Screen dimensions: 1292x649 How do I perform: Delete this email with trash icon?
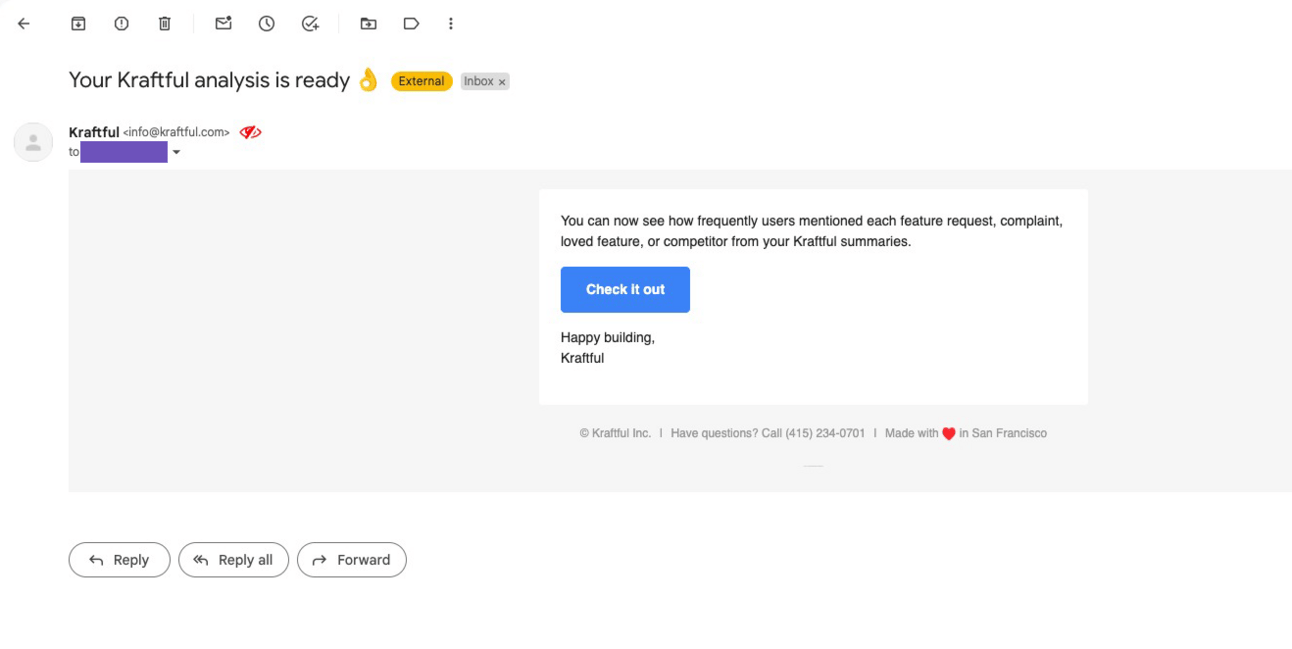coord(165,24)
